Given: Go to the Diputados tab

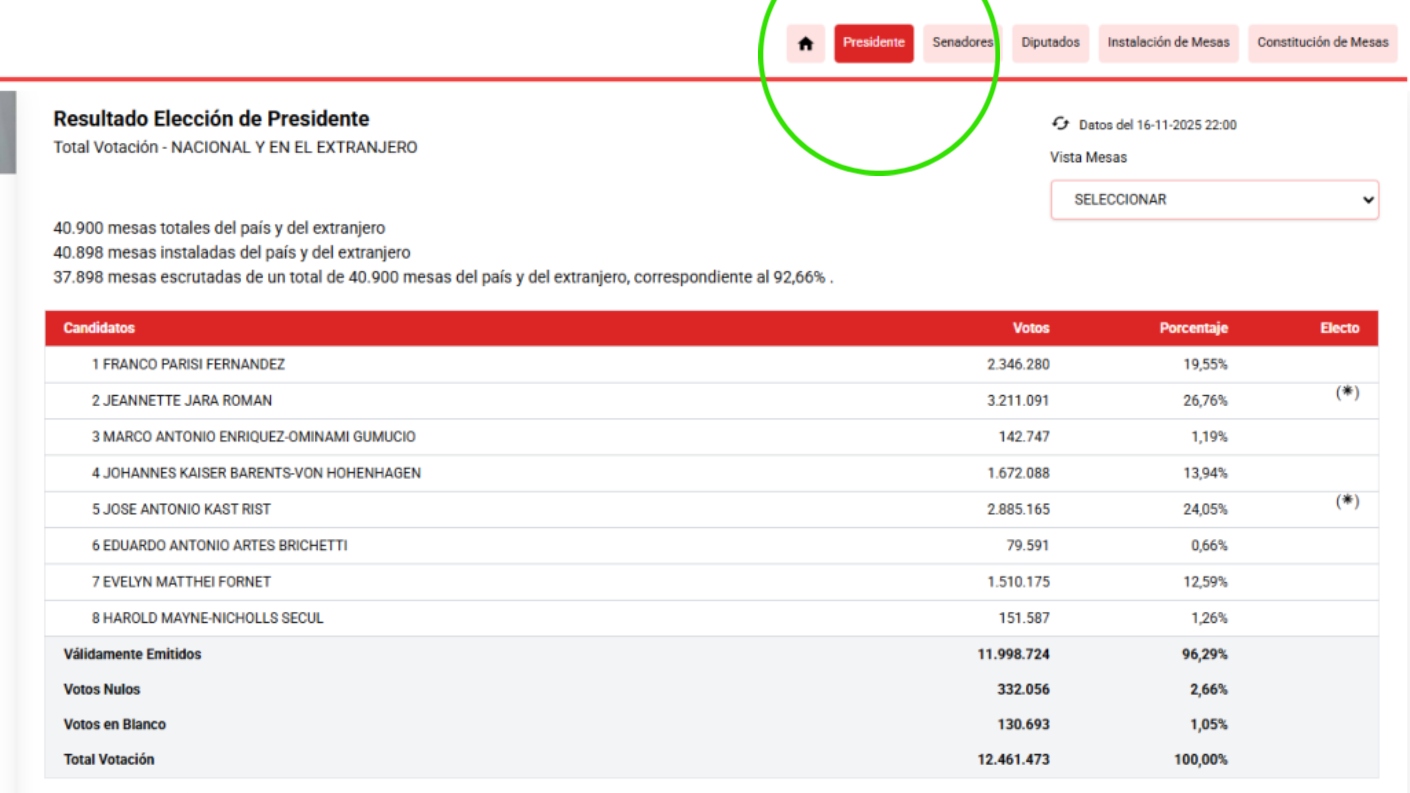Looking at the screenshot, I should click(x=1050, y=43).
